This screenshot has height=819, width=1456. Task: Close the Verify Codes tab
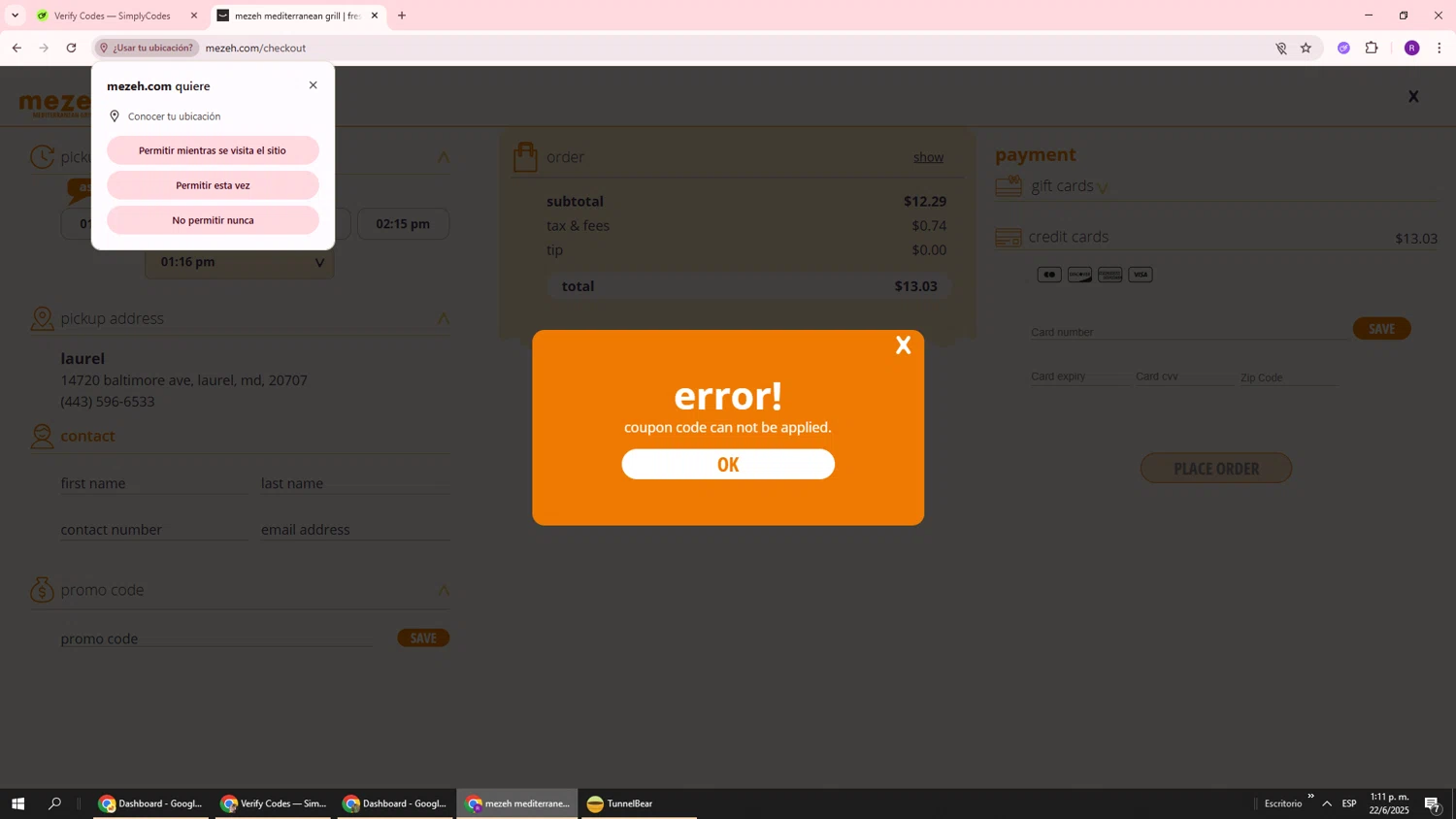[x=194, y=16]
